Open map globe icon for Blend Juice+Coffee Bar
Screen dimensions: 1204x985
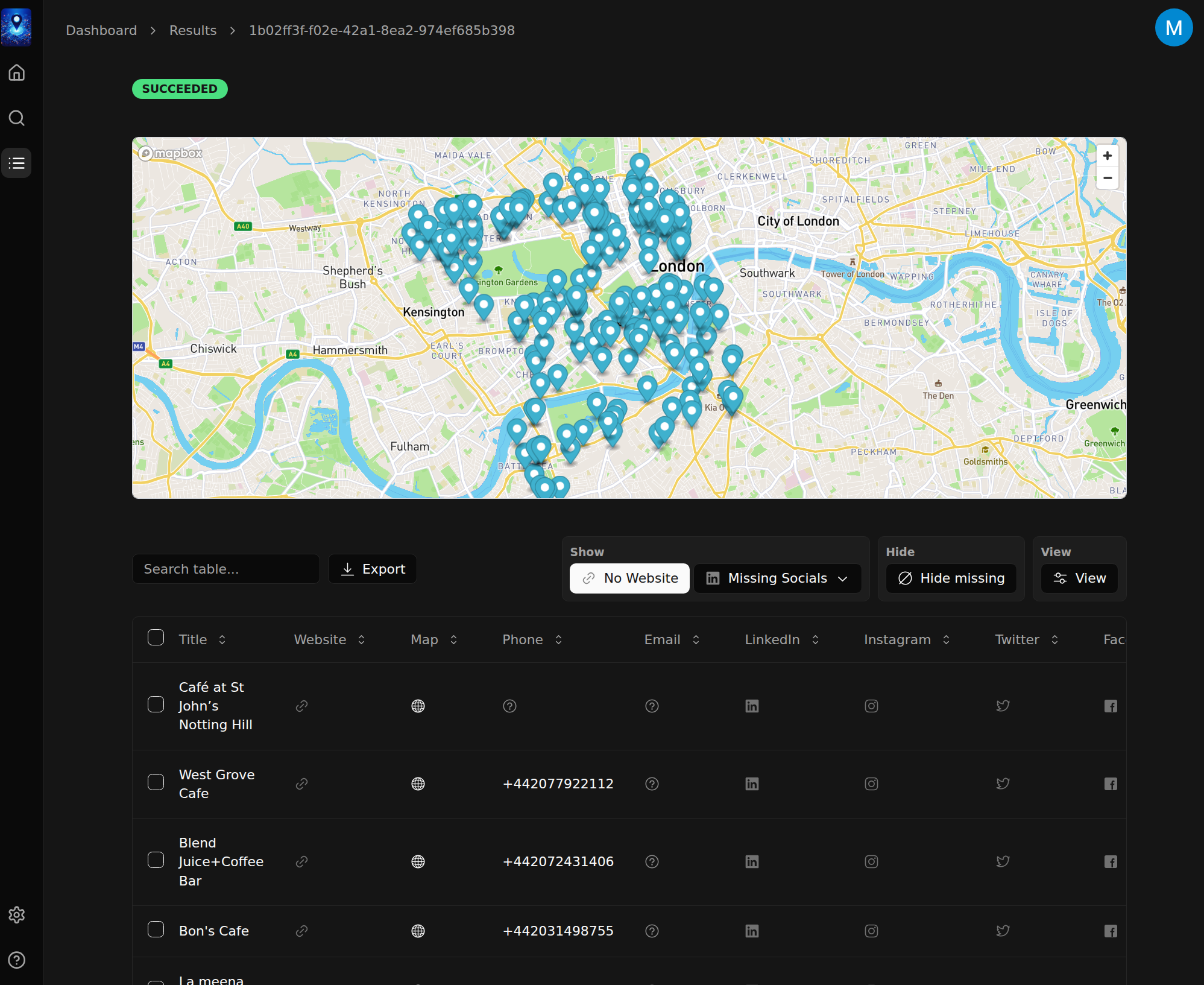pos(418,861)
